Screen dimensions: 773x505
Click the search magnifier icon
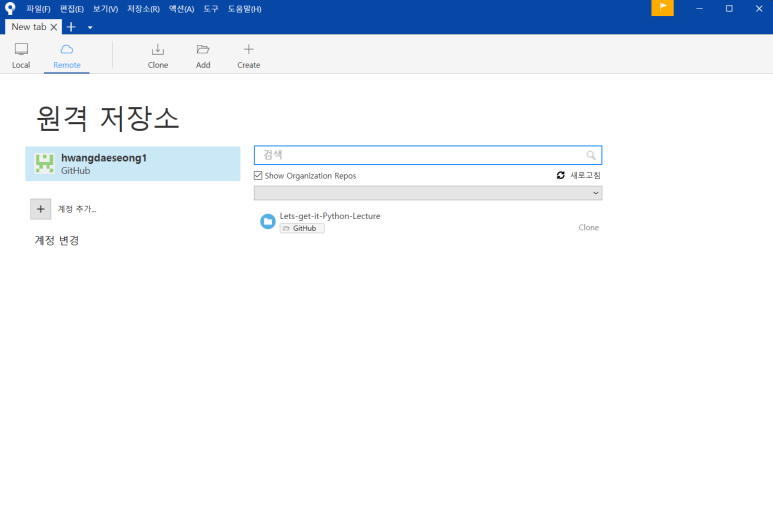(x=591, y=155)
